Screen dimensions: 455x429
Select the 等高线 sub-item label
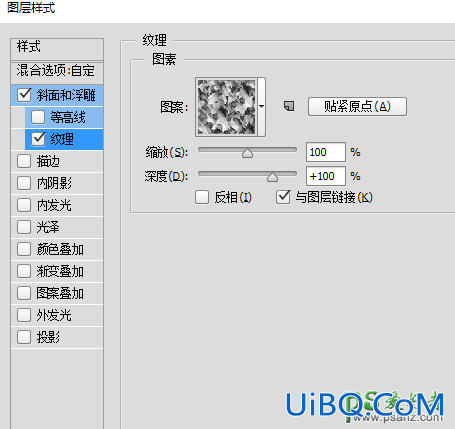[x=68, y=117]
